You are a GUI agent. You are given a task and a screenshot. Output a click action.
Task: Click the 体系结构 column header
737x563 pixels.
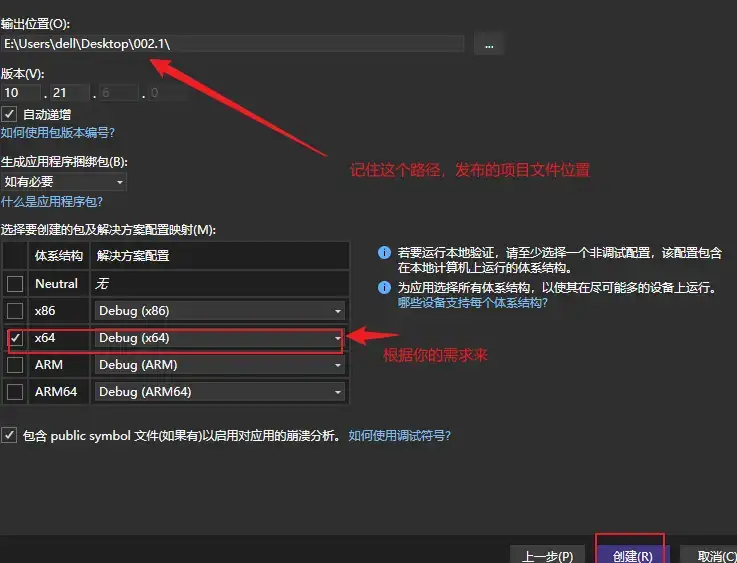click(x=59, y=256)
